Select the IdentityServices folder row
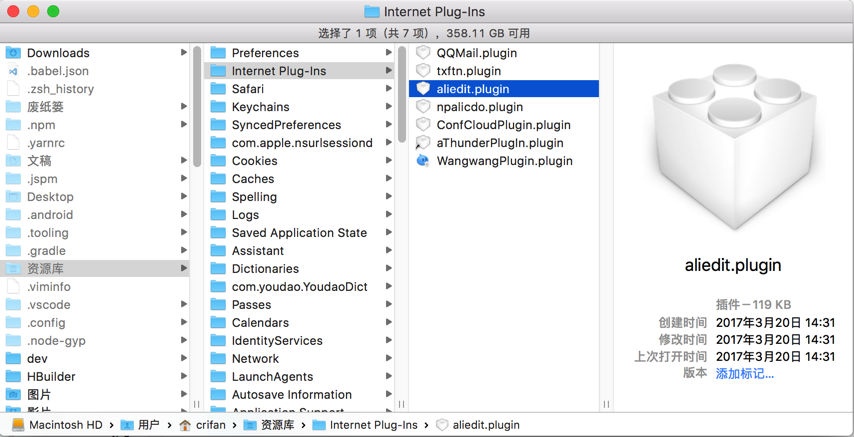The height and width of the screenshot is (437, 854). click(300, 341)
